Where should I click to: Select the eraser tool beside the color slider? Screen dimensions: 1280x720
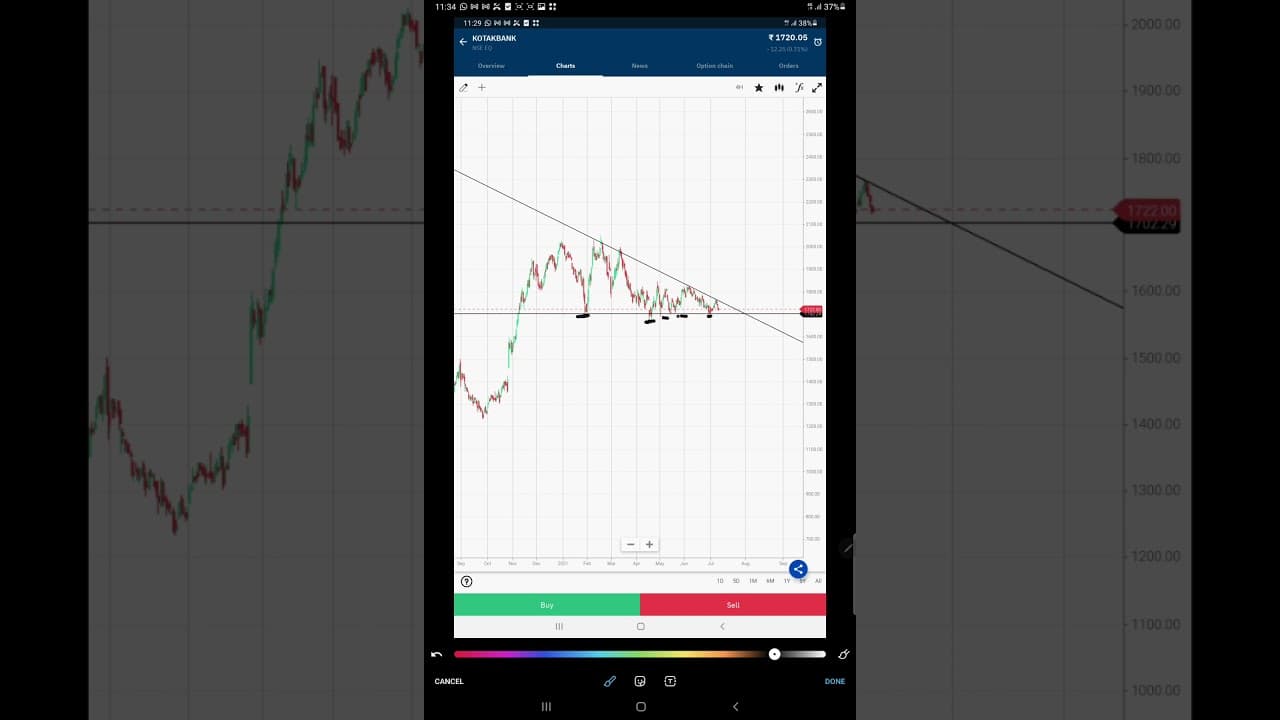(843, 654)
